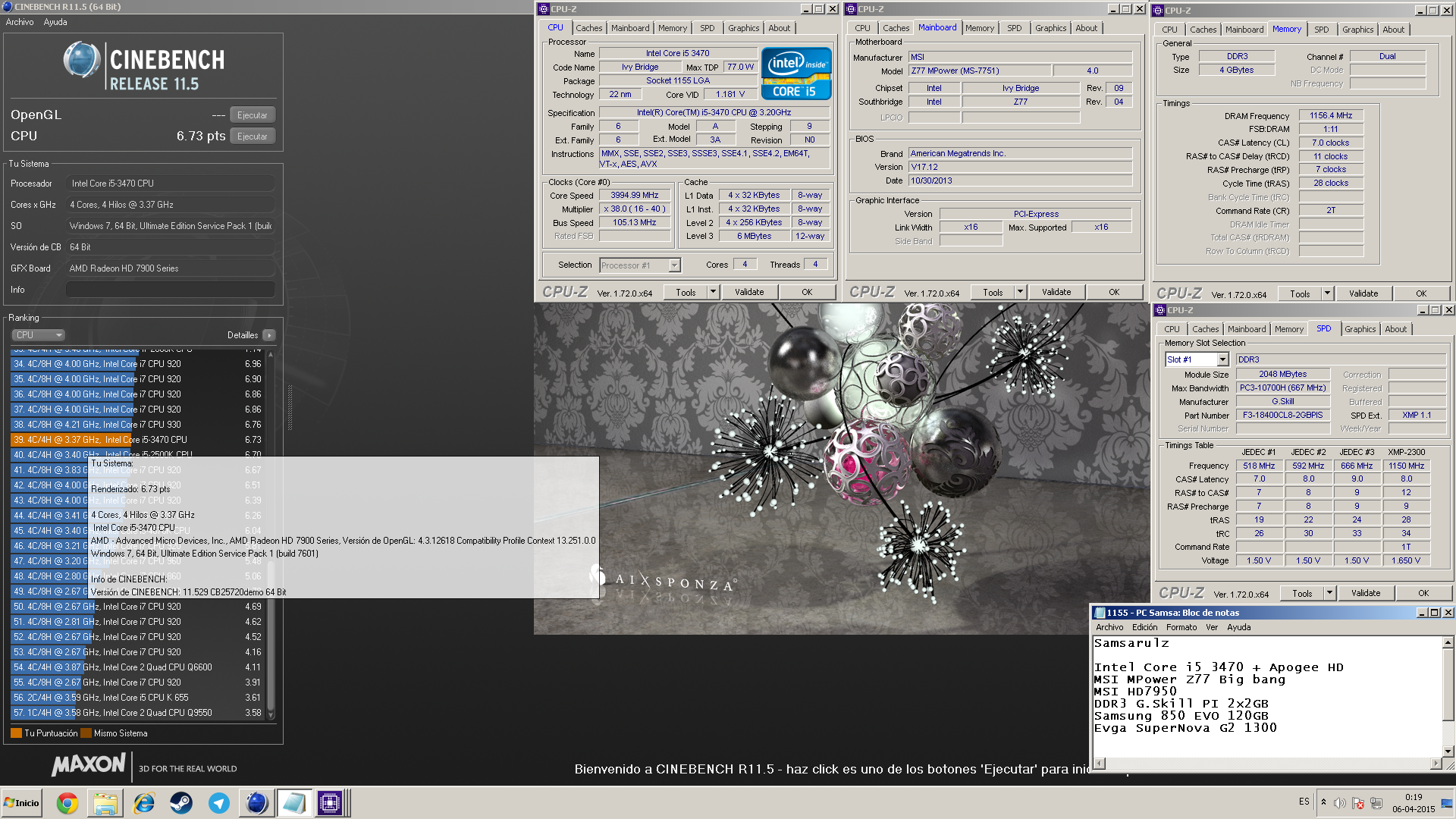Switch to Graphics tab in CPU-Z Mainboard window

1050,28
